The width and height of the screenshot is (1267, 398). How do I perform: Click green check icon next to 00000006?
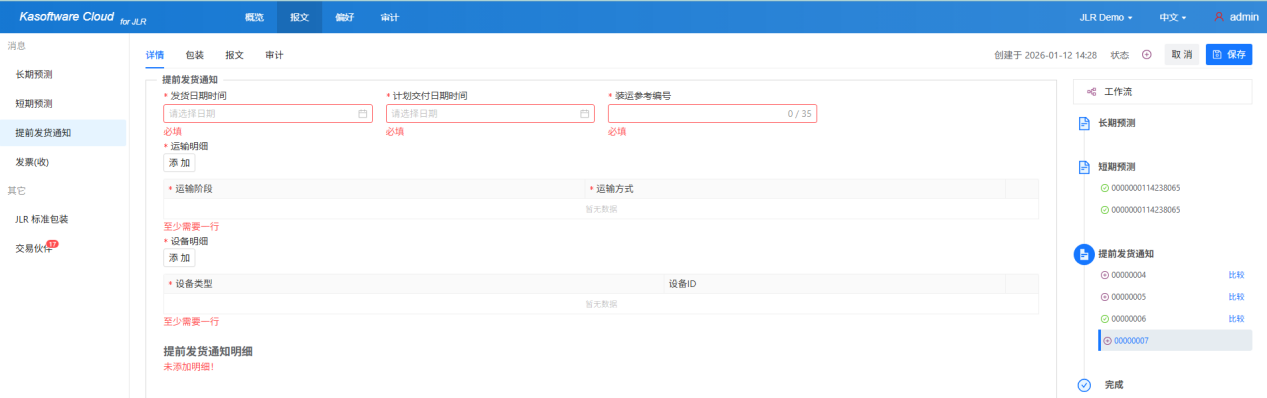[x=1105, y=319]
